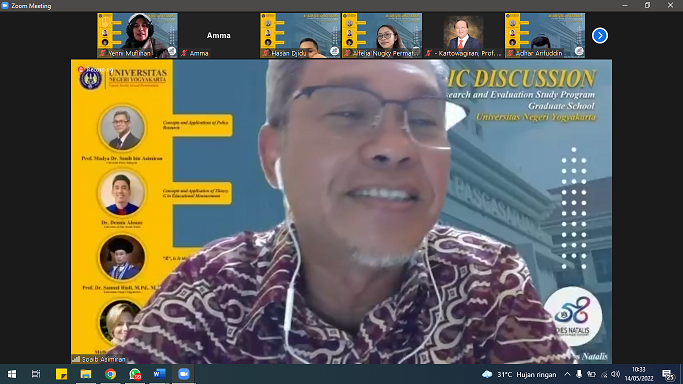Open Google Chrome from the taskbar
The width and height of the screenshot is (683, 384).
tap(110, 374)
